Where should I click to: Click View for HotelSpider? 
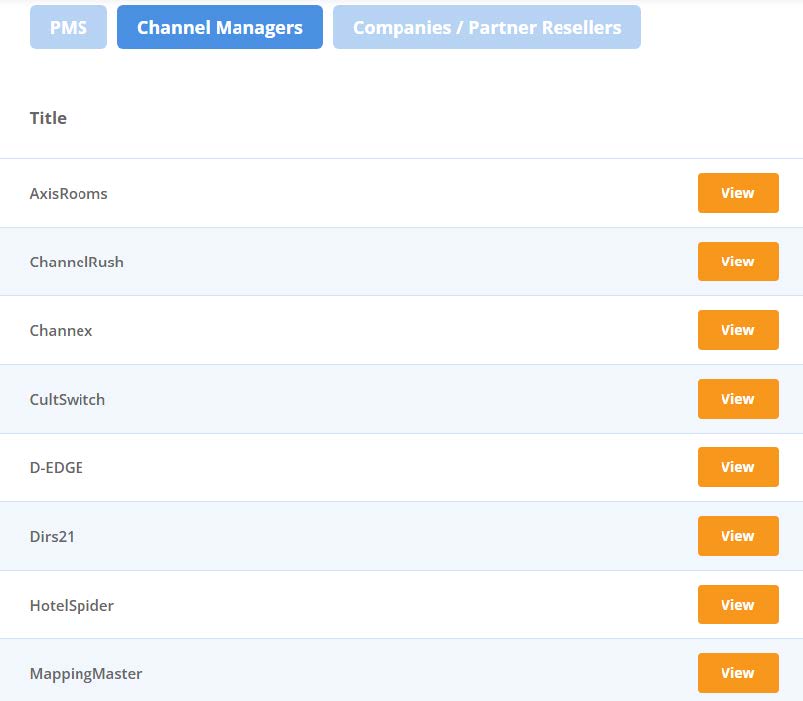[738, 605]
